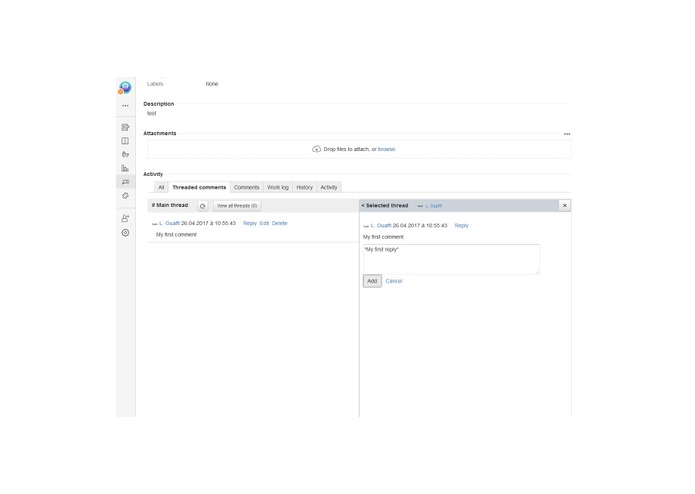Switch to the Comments tab
This screenshot has height=494, width=695.
click(246, 187)
